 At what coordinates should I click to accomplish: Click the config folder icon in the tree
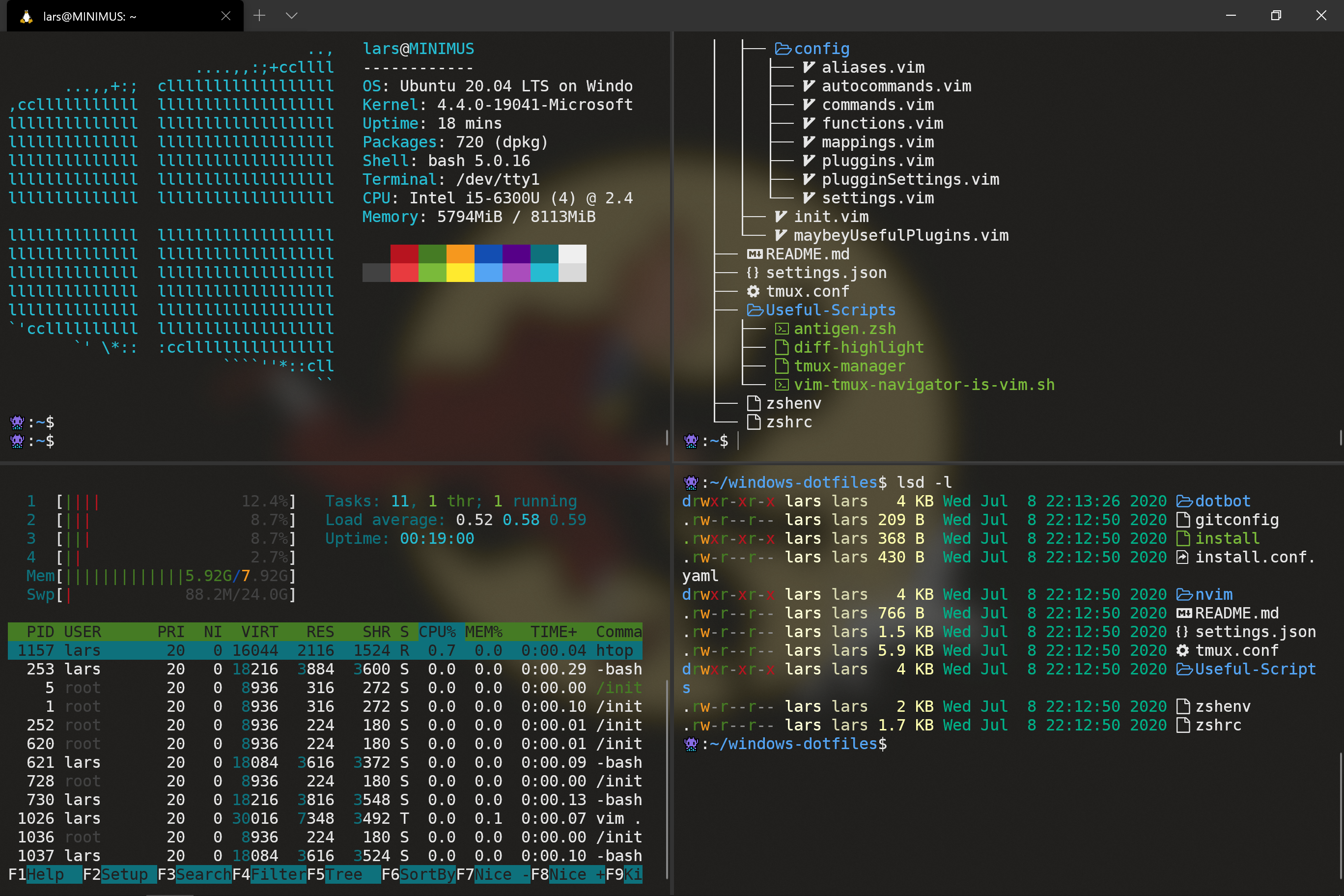point(783,49)
